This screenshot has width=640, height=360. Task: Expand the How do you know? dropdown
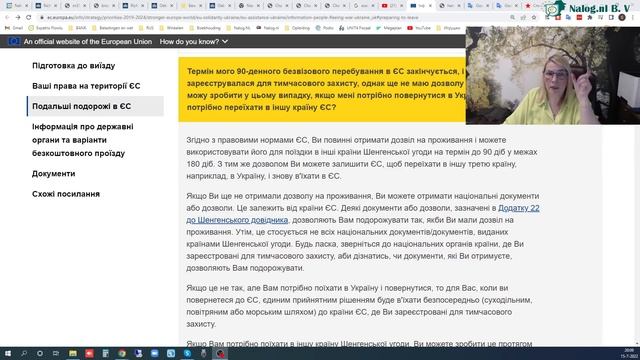194,42
